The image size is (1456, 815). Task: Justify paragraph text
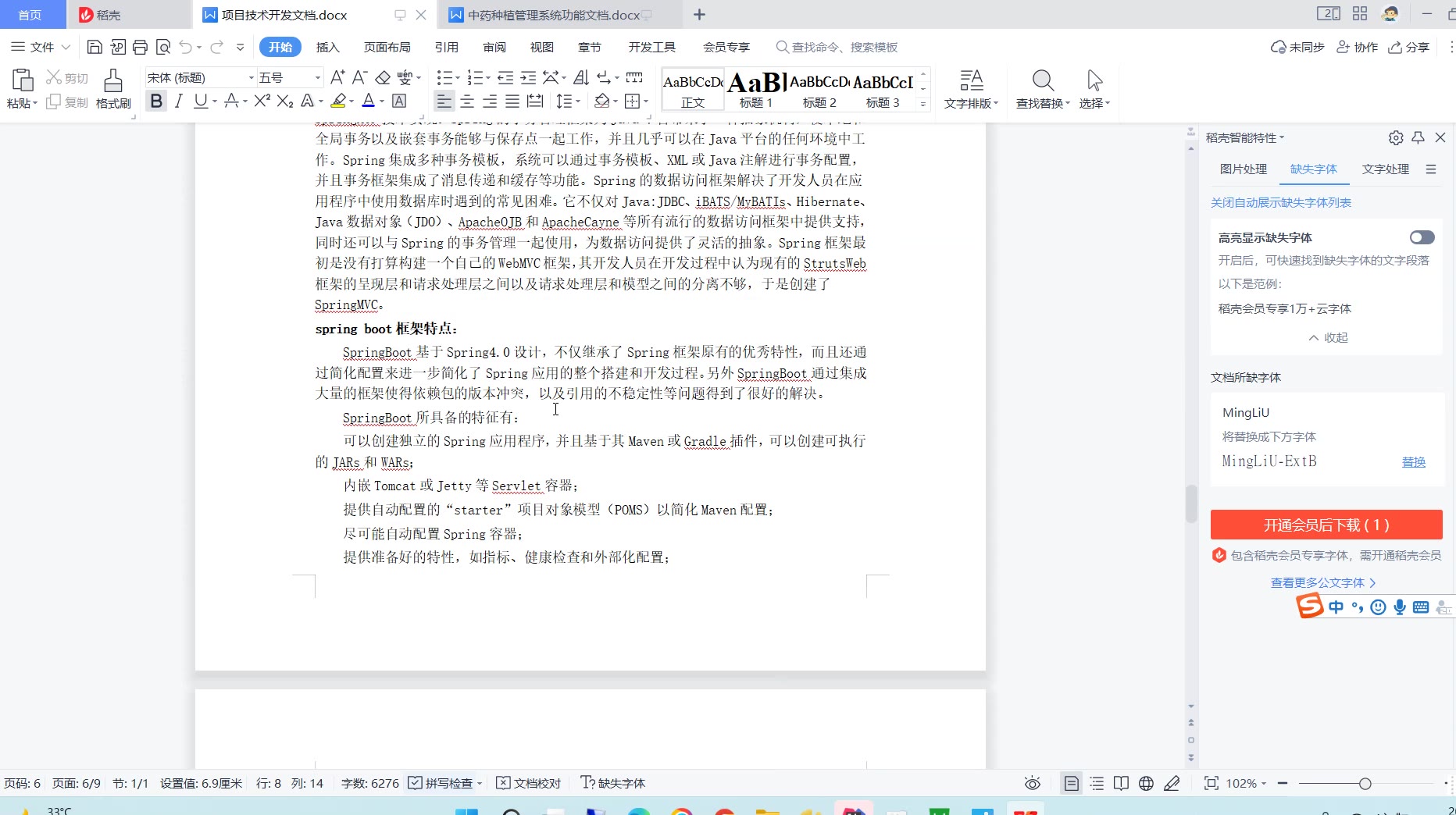coord(512,101)
